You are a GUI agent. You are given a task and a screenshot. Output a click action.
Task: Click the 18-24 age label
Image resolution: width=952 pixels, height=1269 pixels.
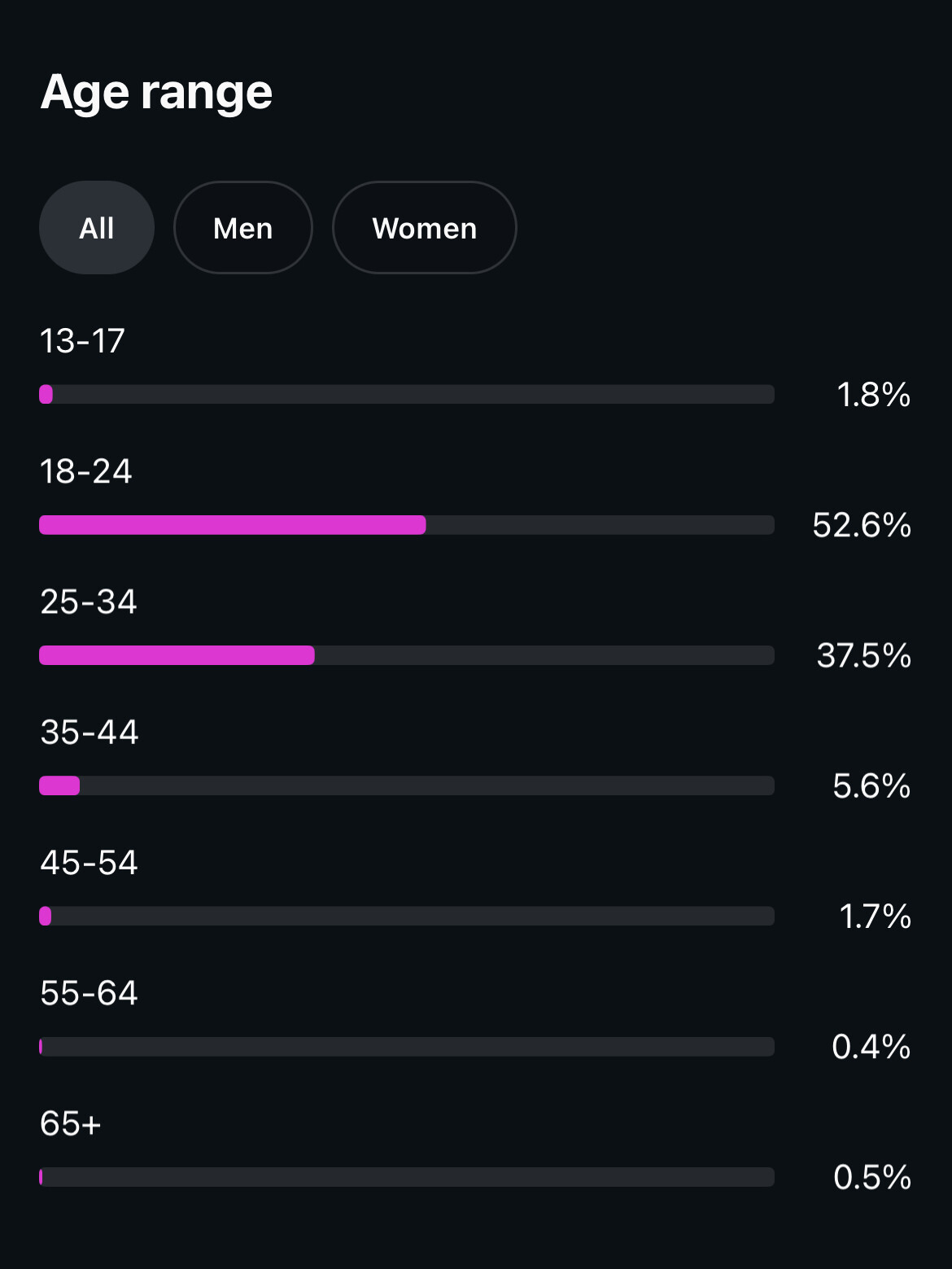(86, 471)
